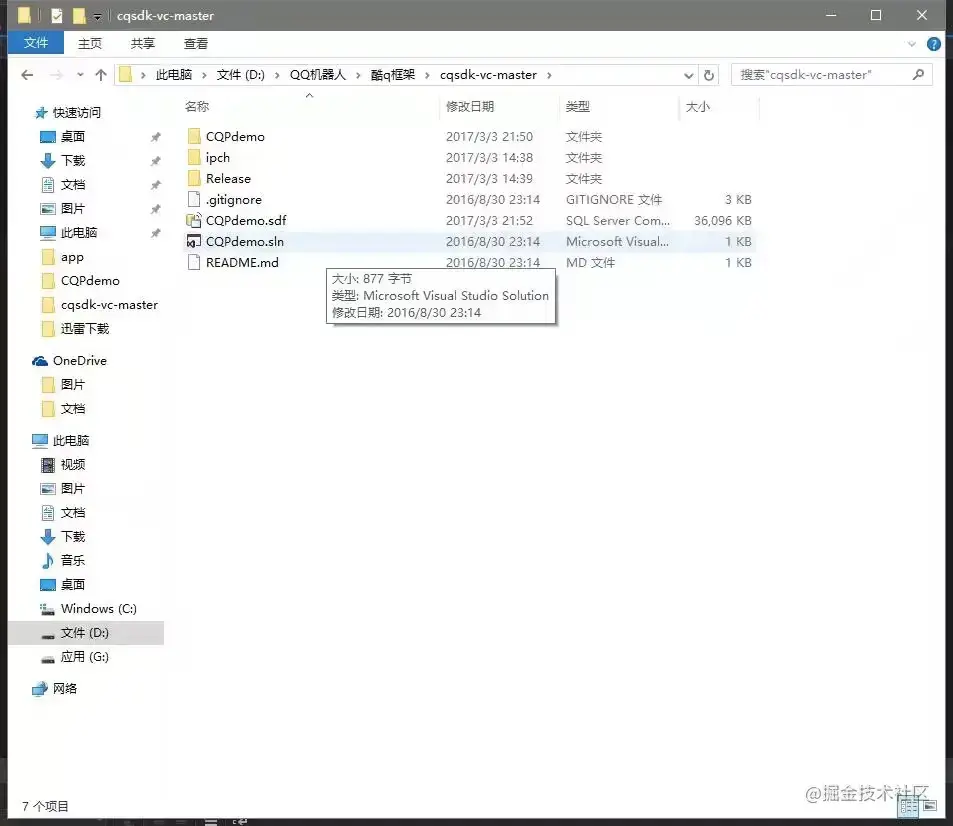Open 快速访问 in navigation pane
Screen dimensions: 953x826
[77, 112]
